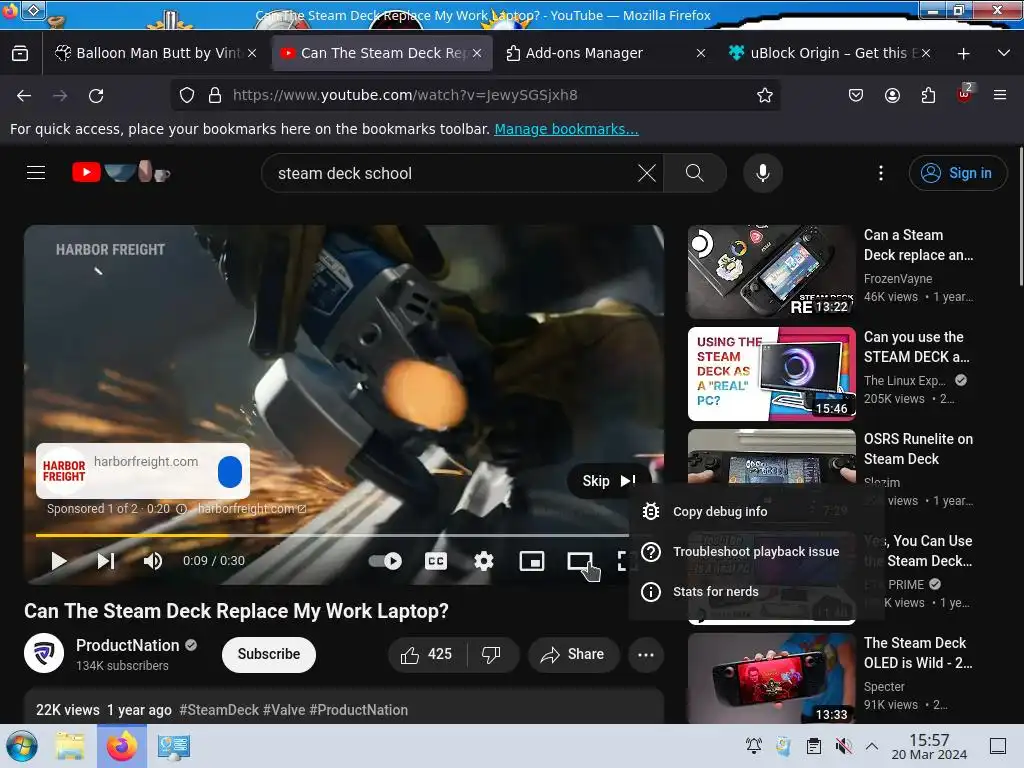Viewport: 1024px width, 768px height.
Task: Start voice search with microphone
Action: pos(762,173)
